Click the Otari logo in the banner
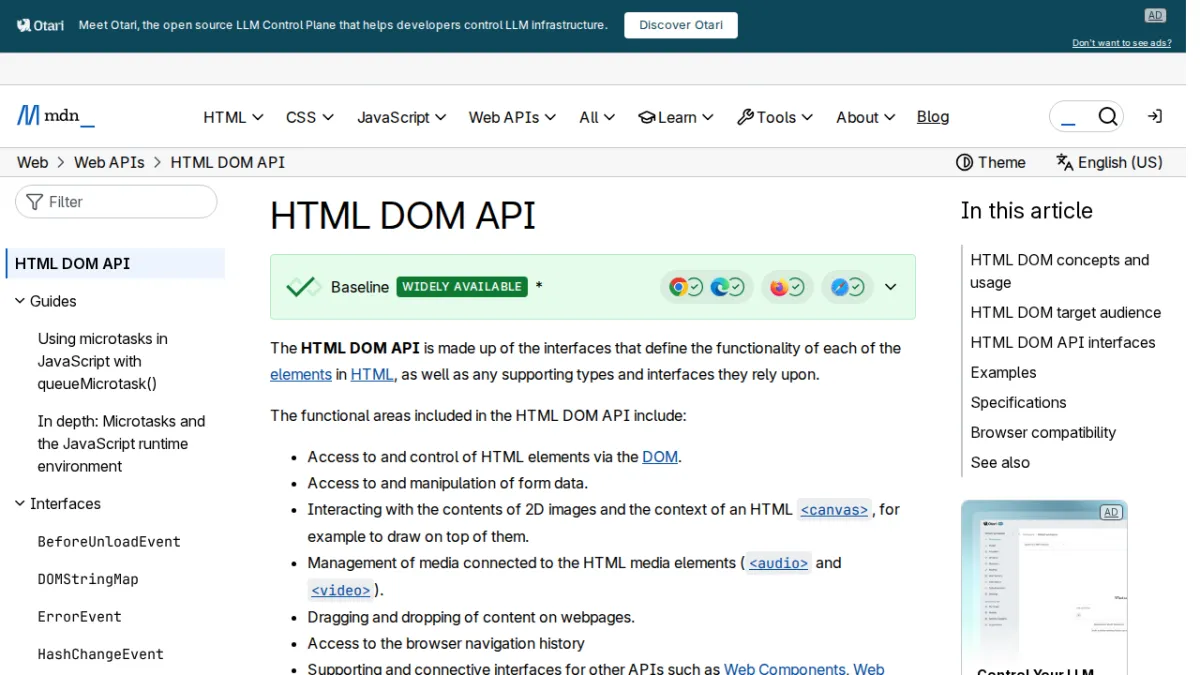This screenshot has height=675, width=1200. tap(40, 25)
